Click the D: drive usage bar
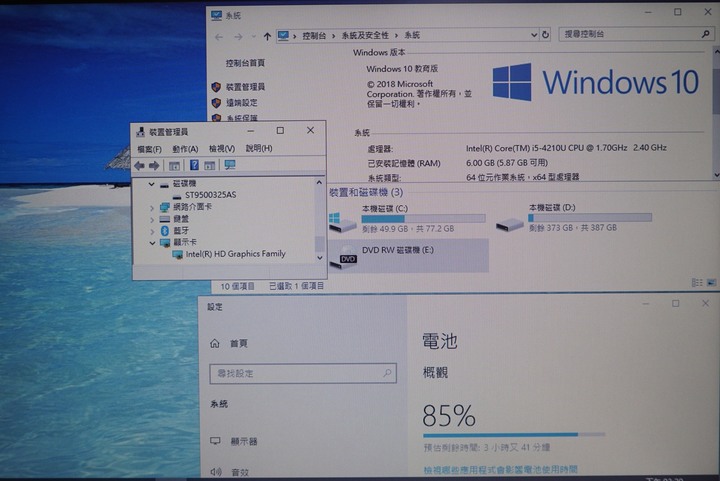This screenshot has height=481, width=720. click(590, 218)
